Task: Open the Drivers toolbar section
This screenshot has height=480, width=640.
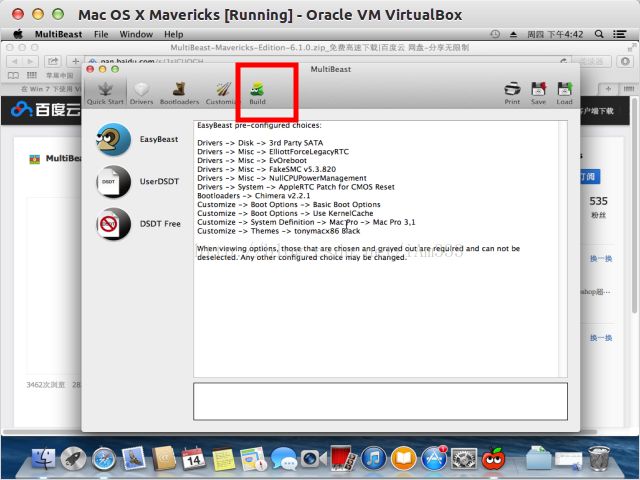Action: (x=141, y=93)
